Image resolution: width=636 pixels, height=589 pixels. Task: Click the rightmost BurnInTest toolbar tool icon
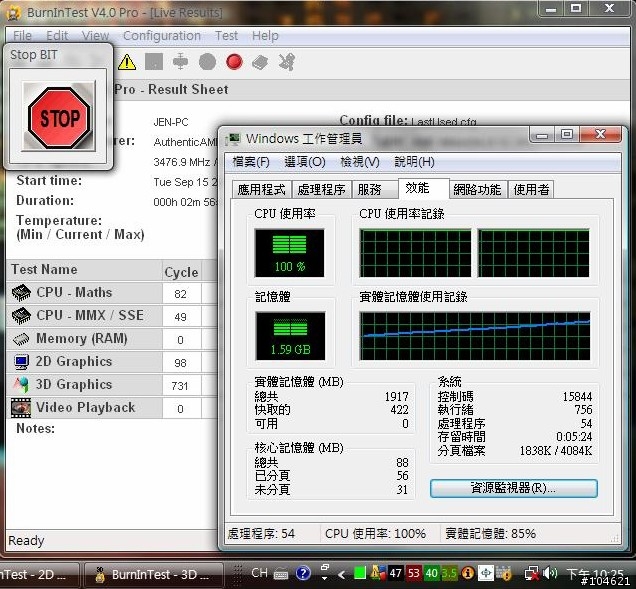click(286, 62)
